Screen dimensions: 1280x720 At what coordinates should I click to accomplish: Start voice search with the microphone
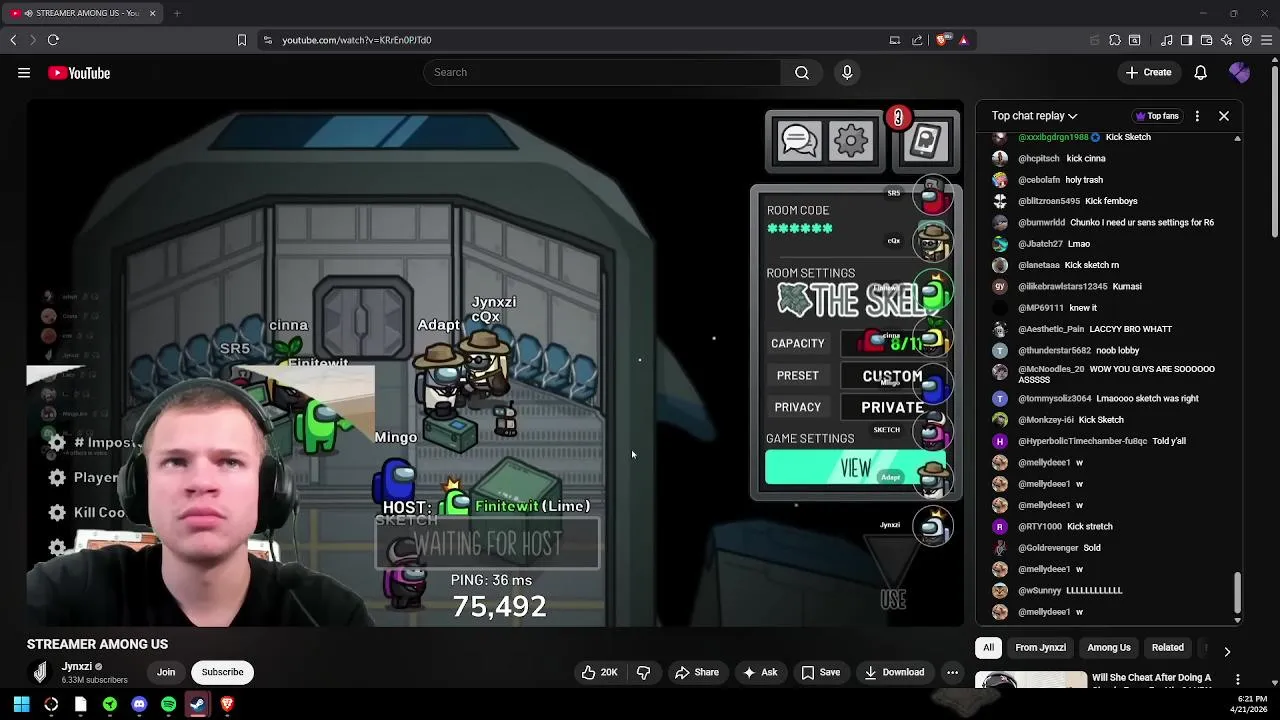tap(847, 72)
